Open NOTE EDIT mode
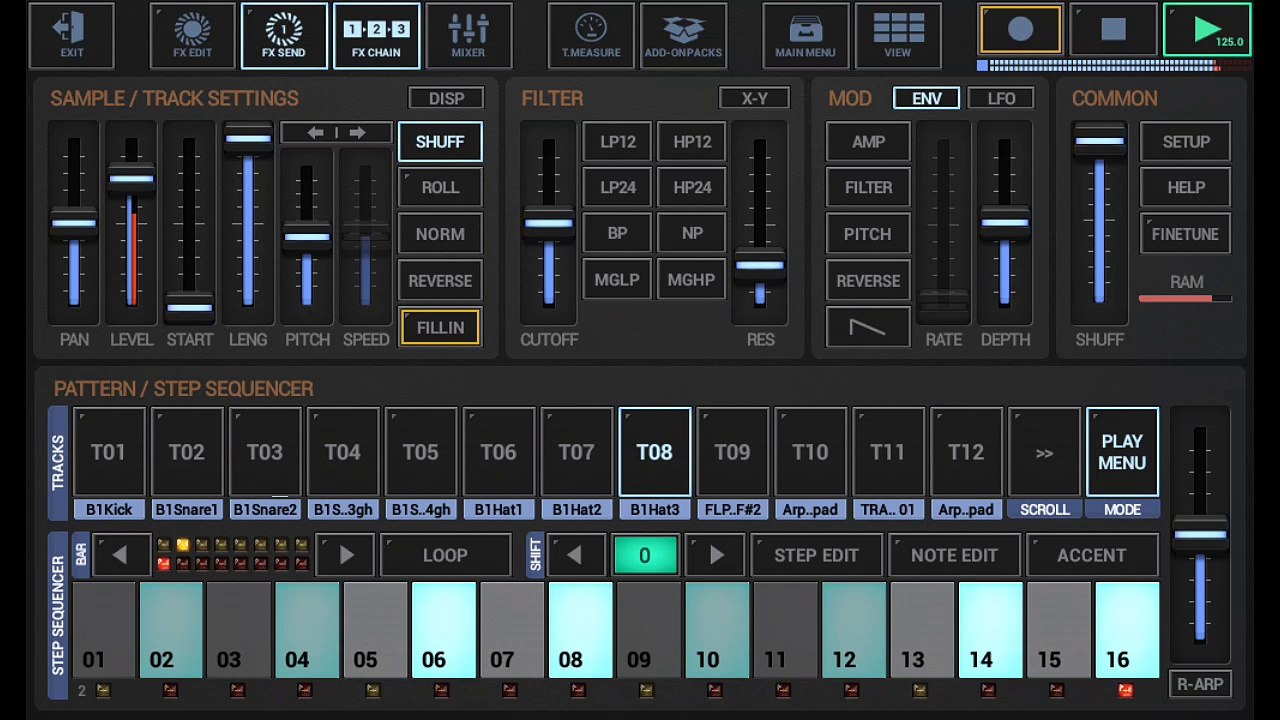The height and width of the screenshot is (720, 1280). click(x=954, y=555)
